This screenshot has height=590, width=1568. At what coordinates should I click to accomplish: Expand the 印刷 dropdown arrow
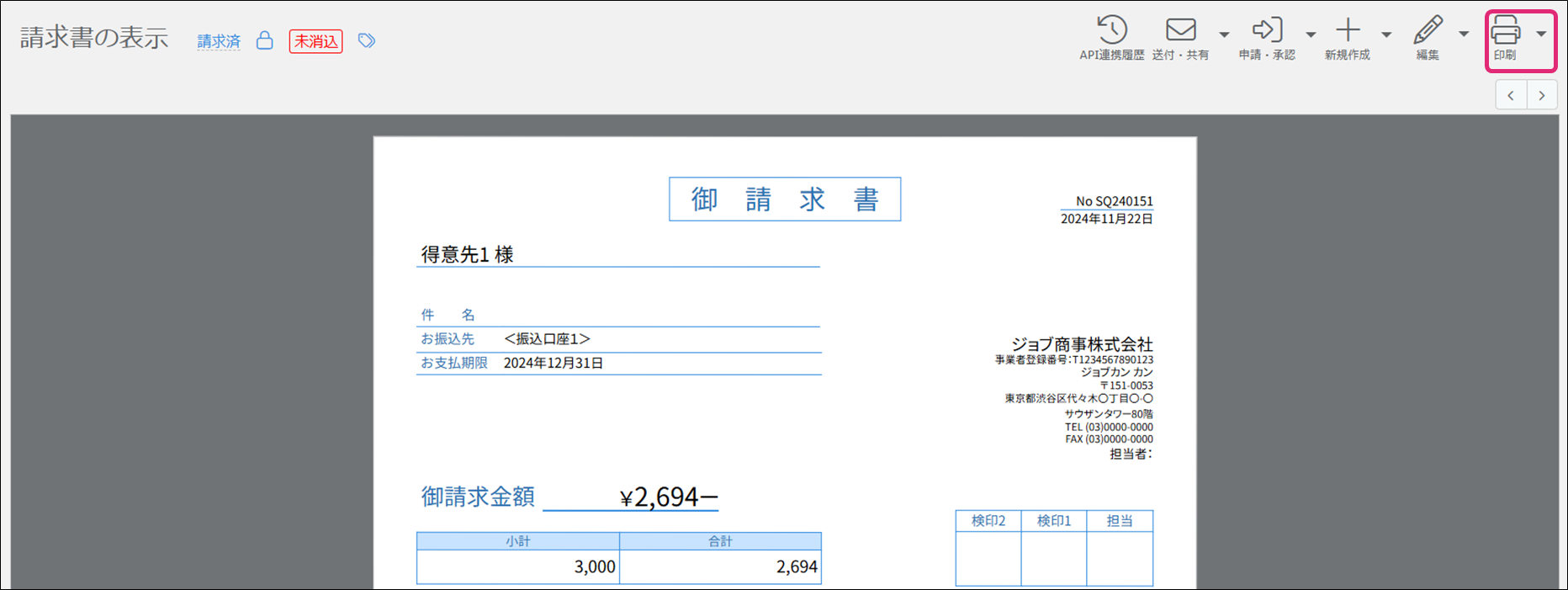point(1541,35)
